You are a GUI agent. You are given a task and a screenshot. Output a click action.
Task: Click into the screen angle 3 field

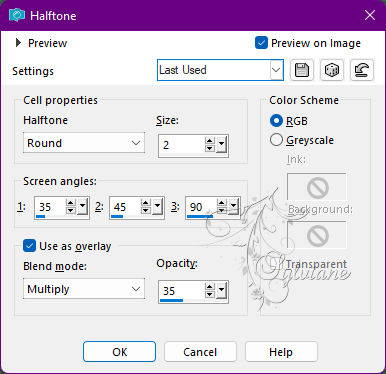click(201, 207)
